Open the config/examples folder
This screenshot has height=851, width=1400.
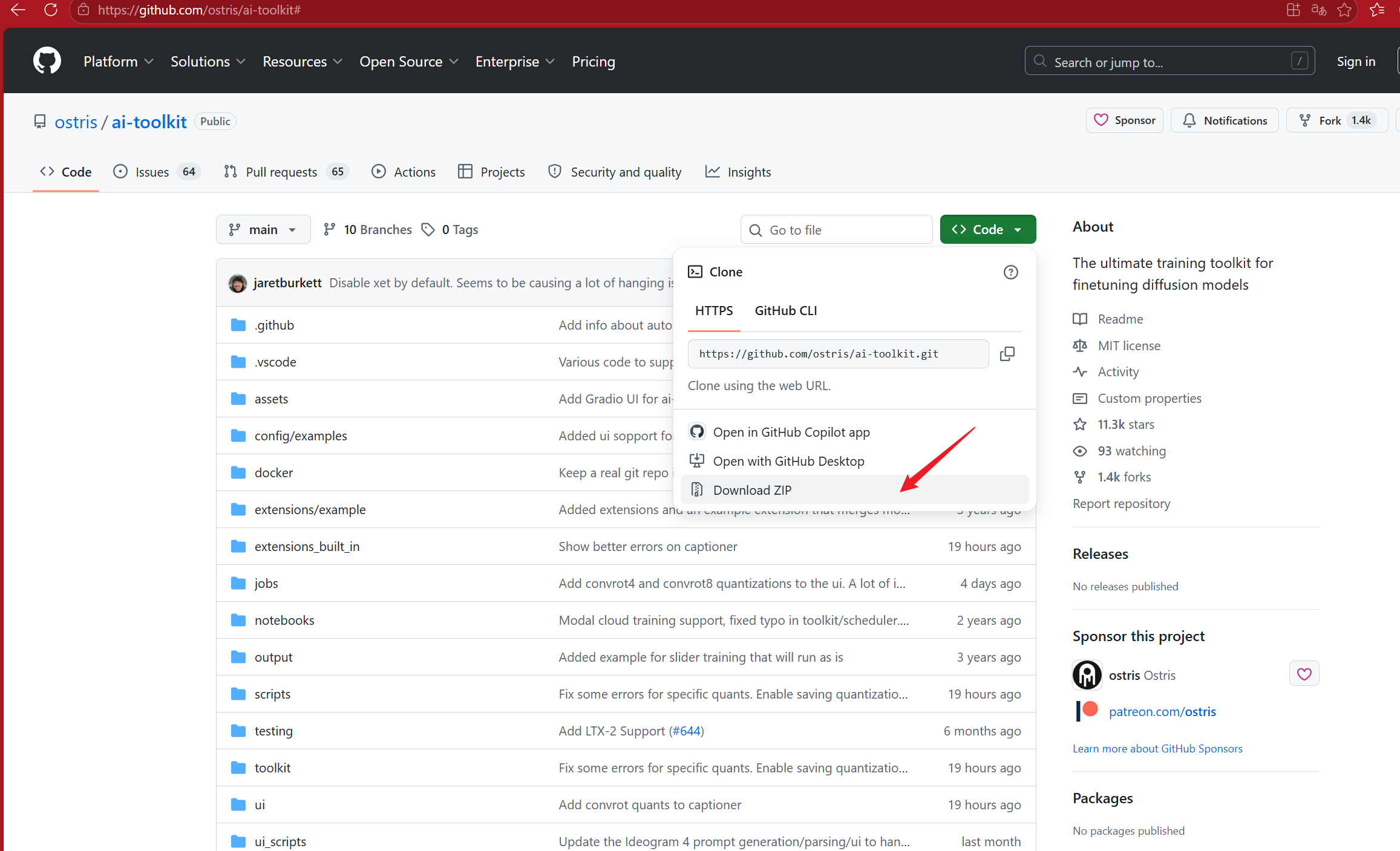click(x=301, y=435)
